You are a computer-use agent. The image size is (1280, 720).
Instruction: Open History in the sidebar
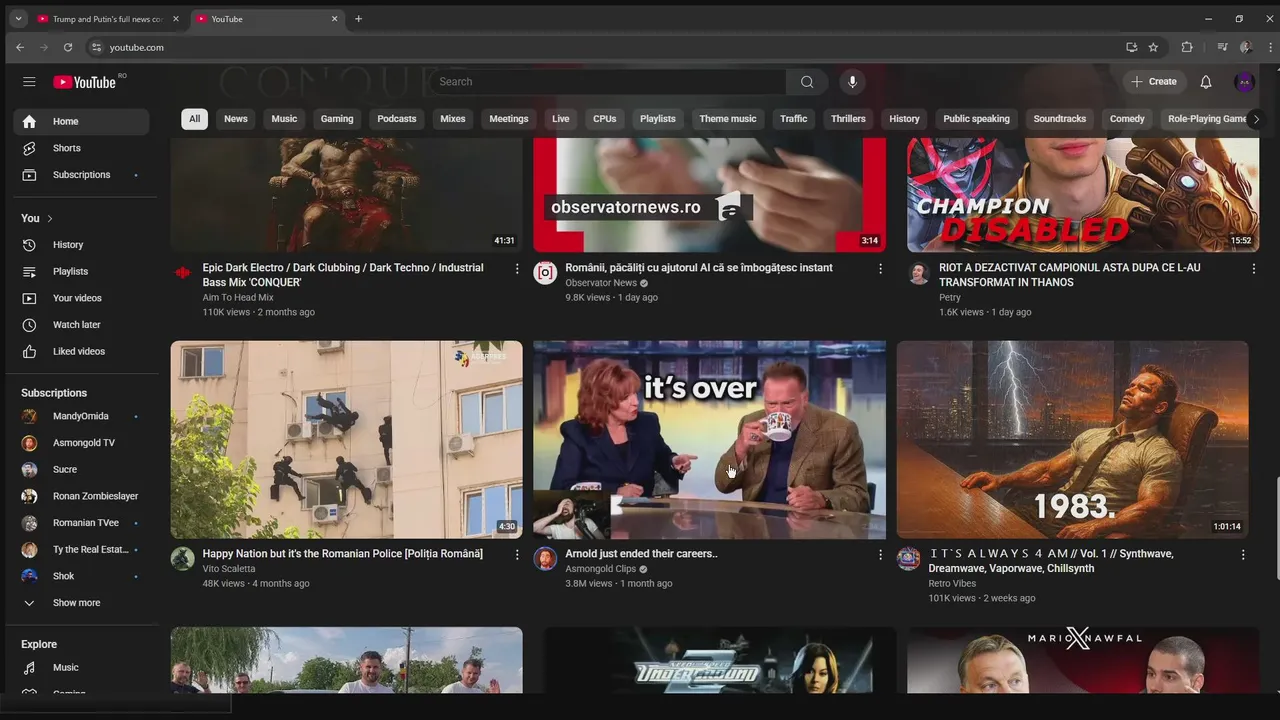[x=80, y=245]
